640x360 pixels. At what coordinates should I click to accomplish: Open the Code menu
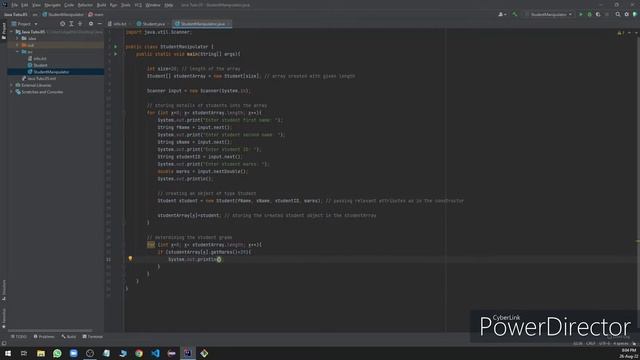pyautogui.click(x=69, y=5)
